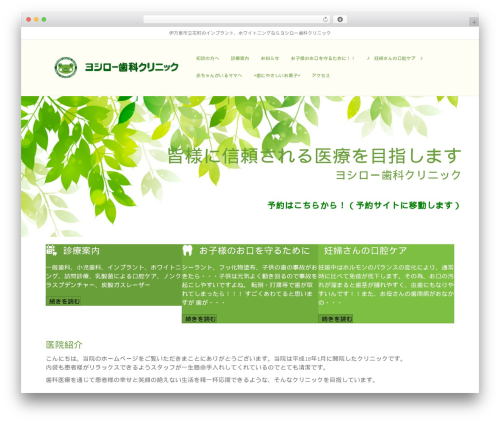This screenshot has height=423, width=500.
Task: Go to アクセス in the navigation
Action: [x=321, y=76]
